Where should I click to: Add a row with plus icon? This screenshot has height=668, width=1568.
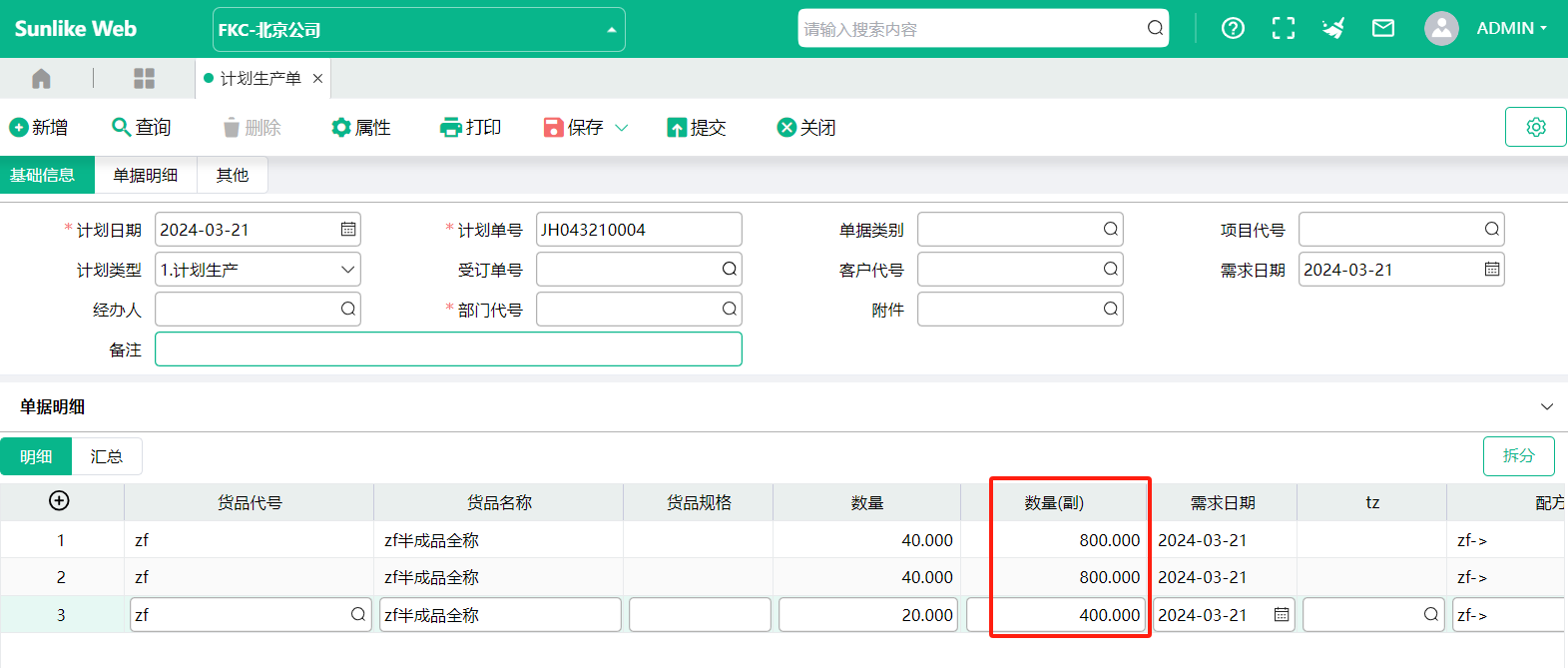pos(59,501)
